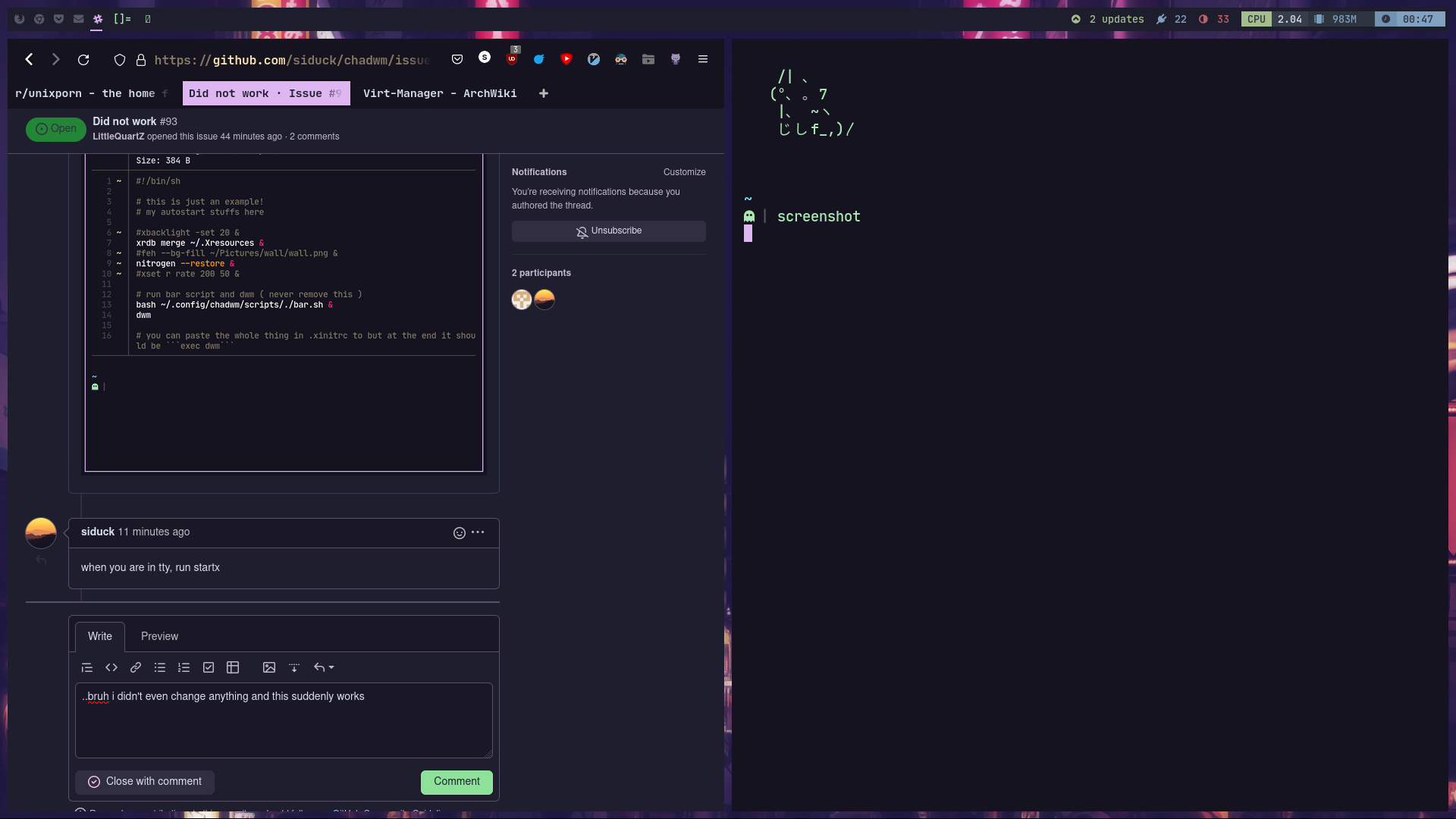
Task: Add a bulleted list to the comment
Action: (160, 667)
